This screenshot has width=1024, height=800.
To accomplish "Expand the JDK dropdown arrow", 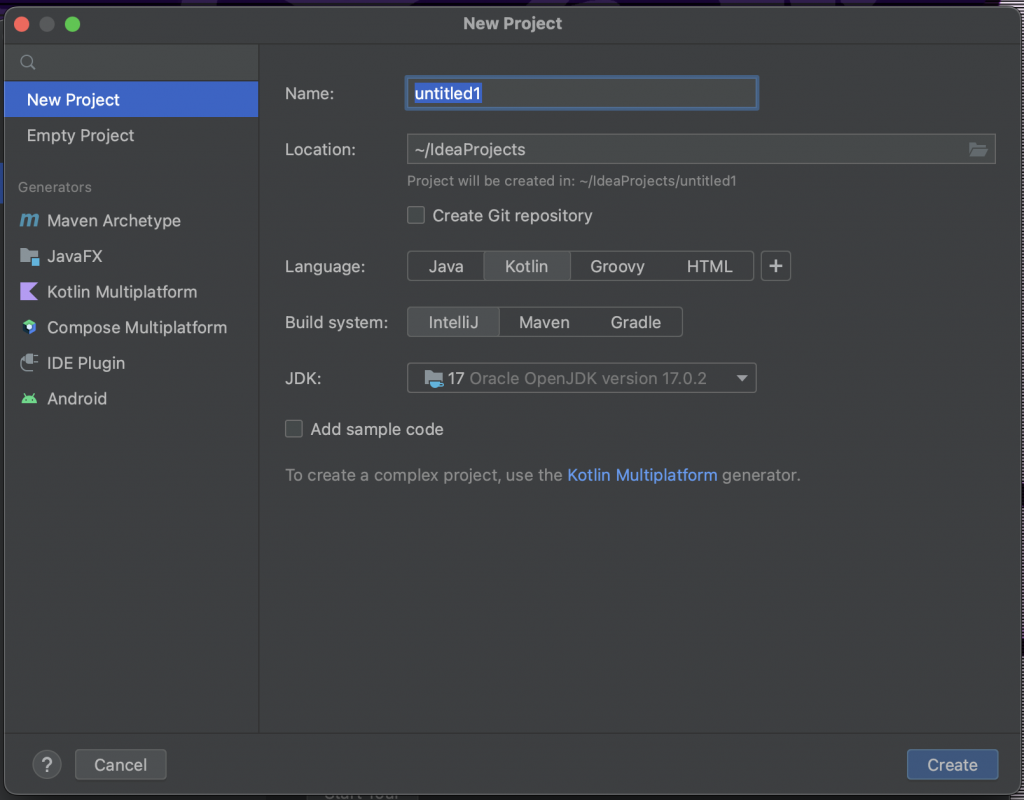I will (x=742, y=378).
